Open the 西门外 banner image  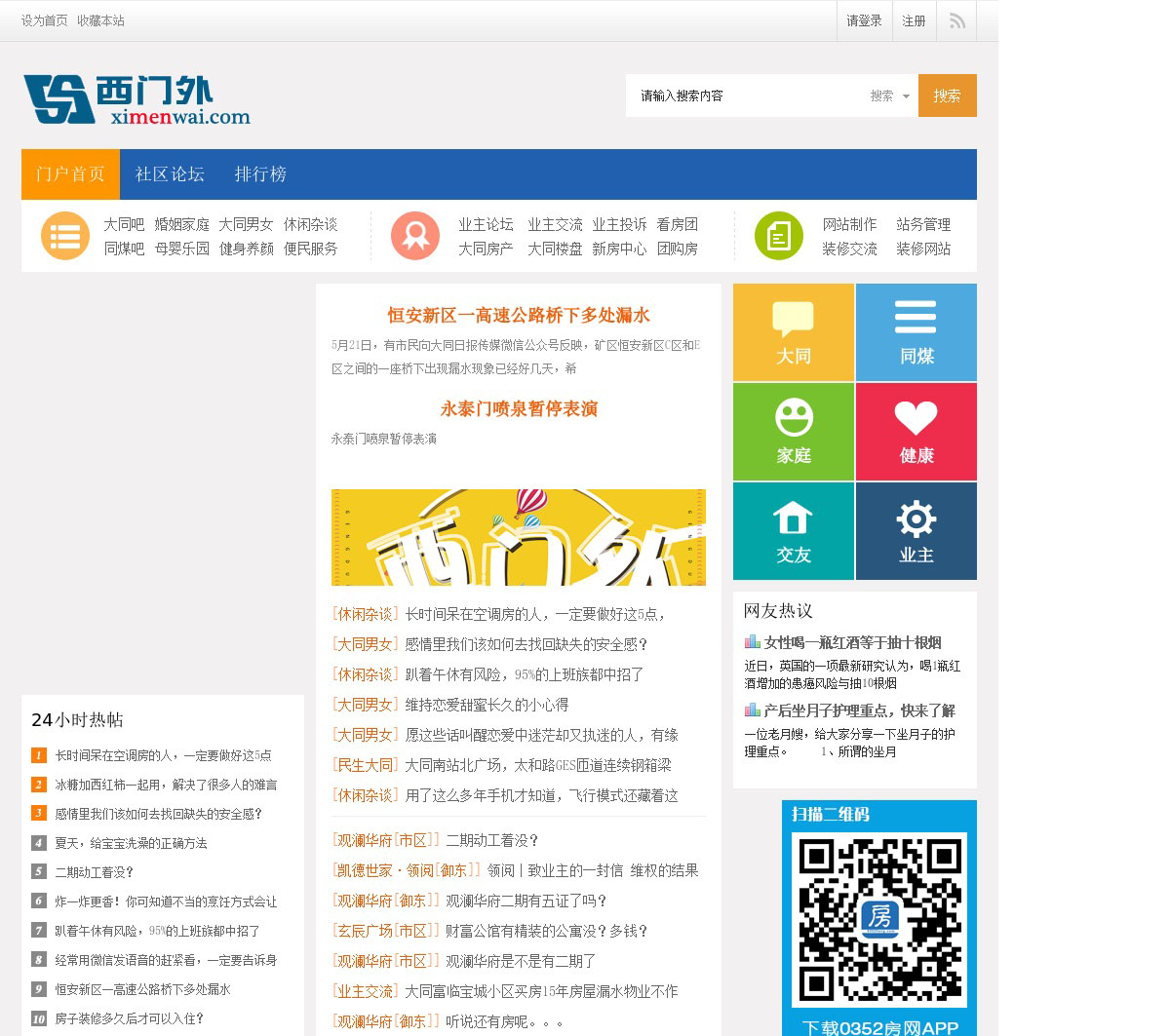519,537
